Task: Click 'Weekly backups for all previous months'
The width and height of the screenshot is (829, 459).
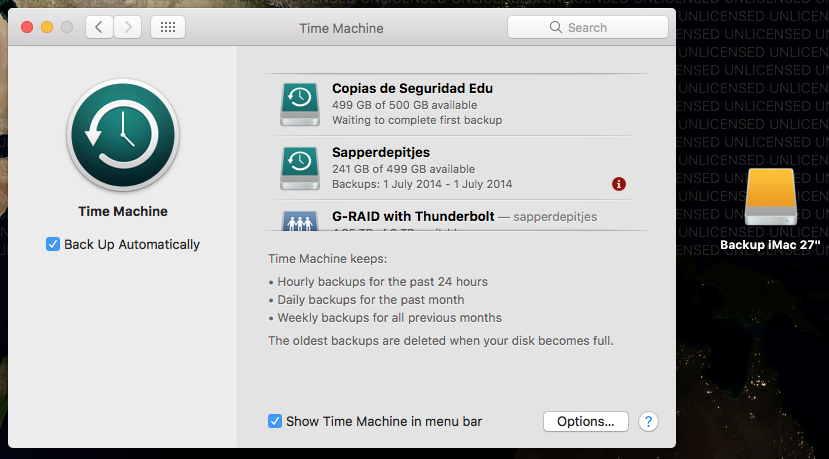Action: [390, 318]
